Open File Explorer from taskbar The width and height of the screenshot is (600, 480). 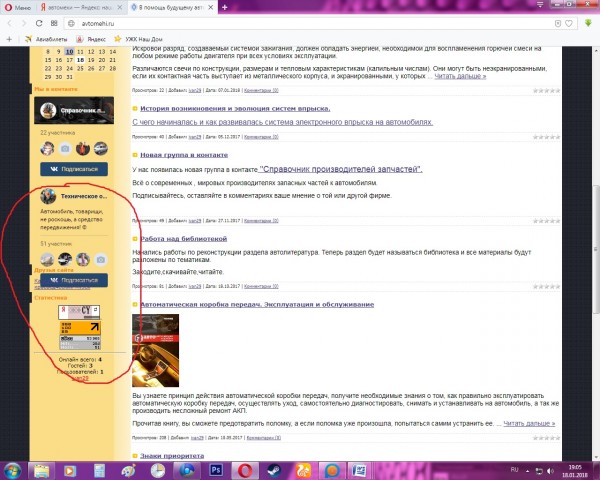click(x=41, y=471)
